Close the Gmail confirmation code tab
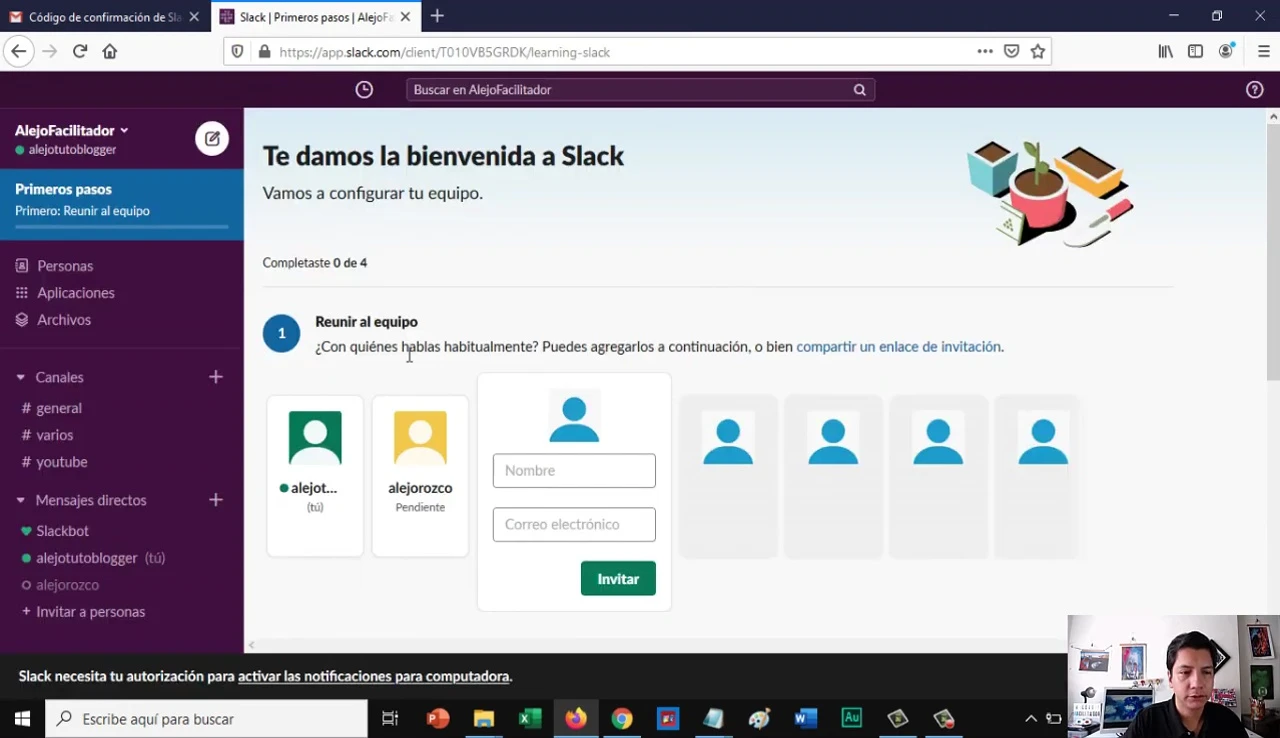This screenshot has width=1280, height=738. [194, 17]
